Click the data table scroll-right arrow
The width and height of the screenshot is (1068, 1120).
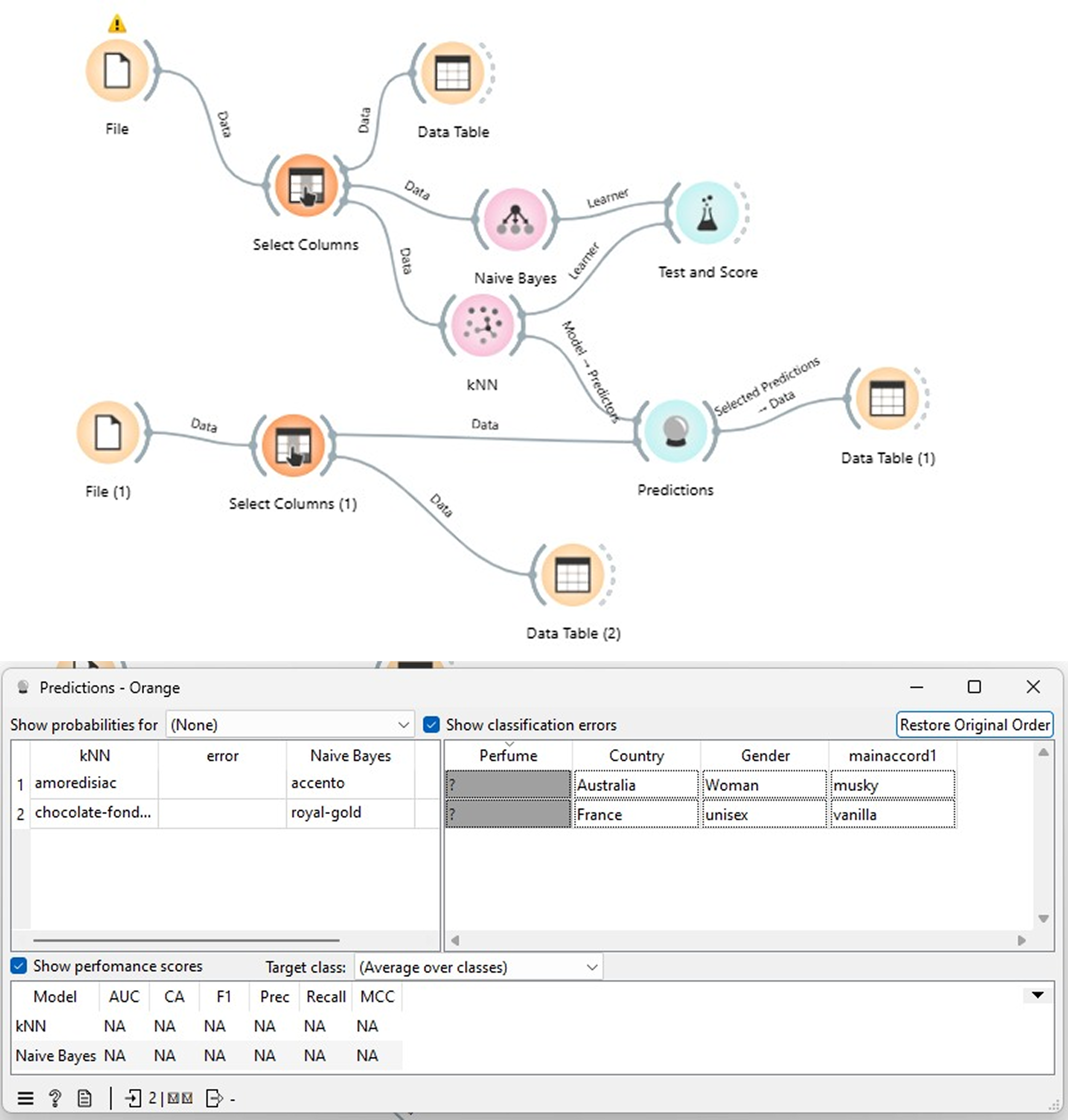(x=1022, y=940)
